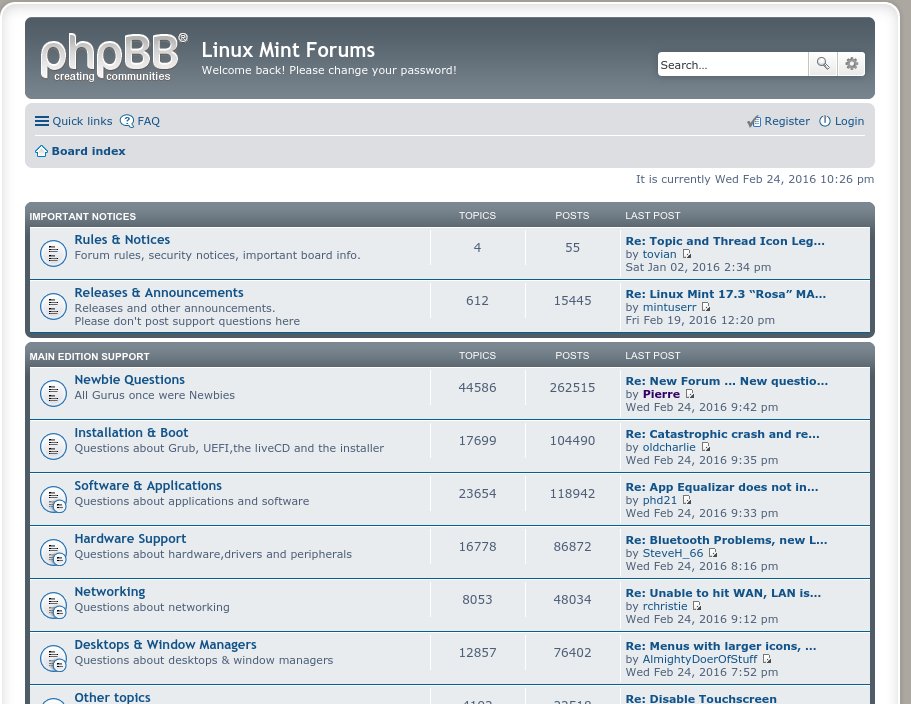Open the Rules & Notices forum

point(122,239)
